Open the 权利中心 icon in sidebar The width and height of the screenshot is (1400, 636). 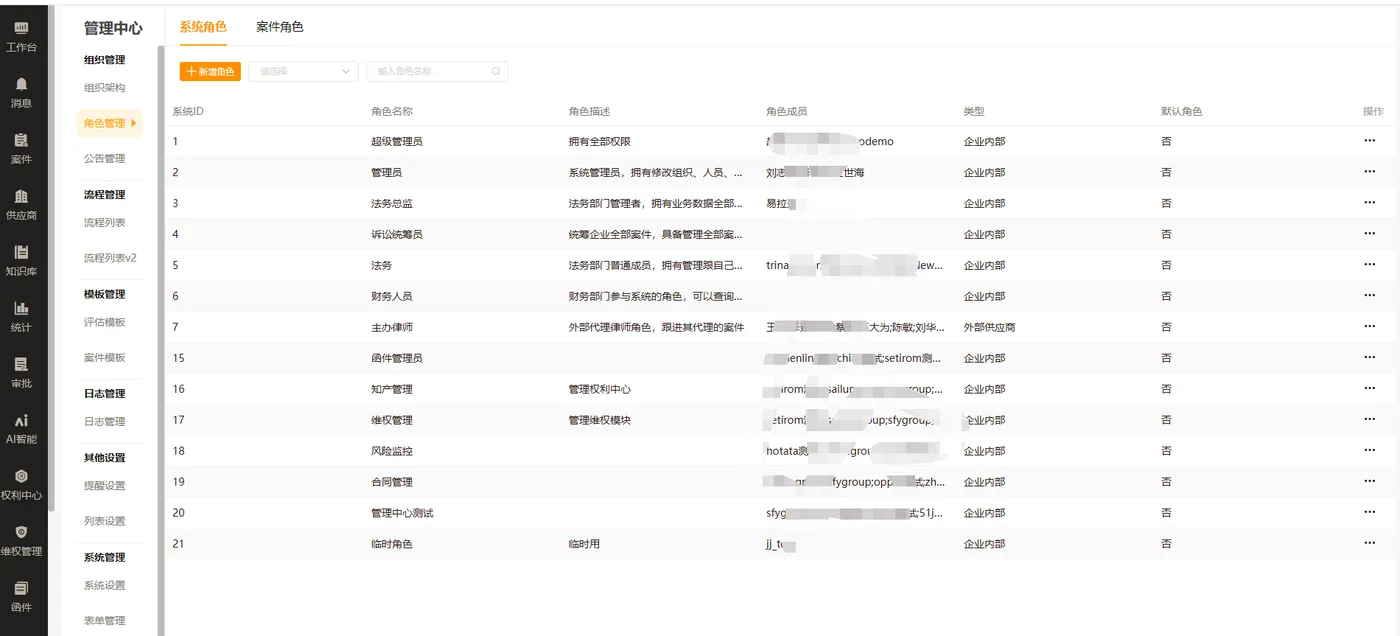tap(21, 477)
